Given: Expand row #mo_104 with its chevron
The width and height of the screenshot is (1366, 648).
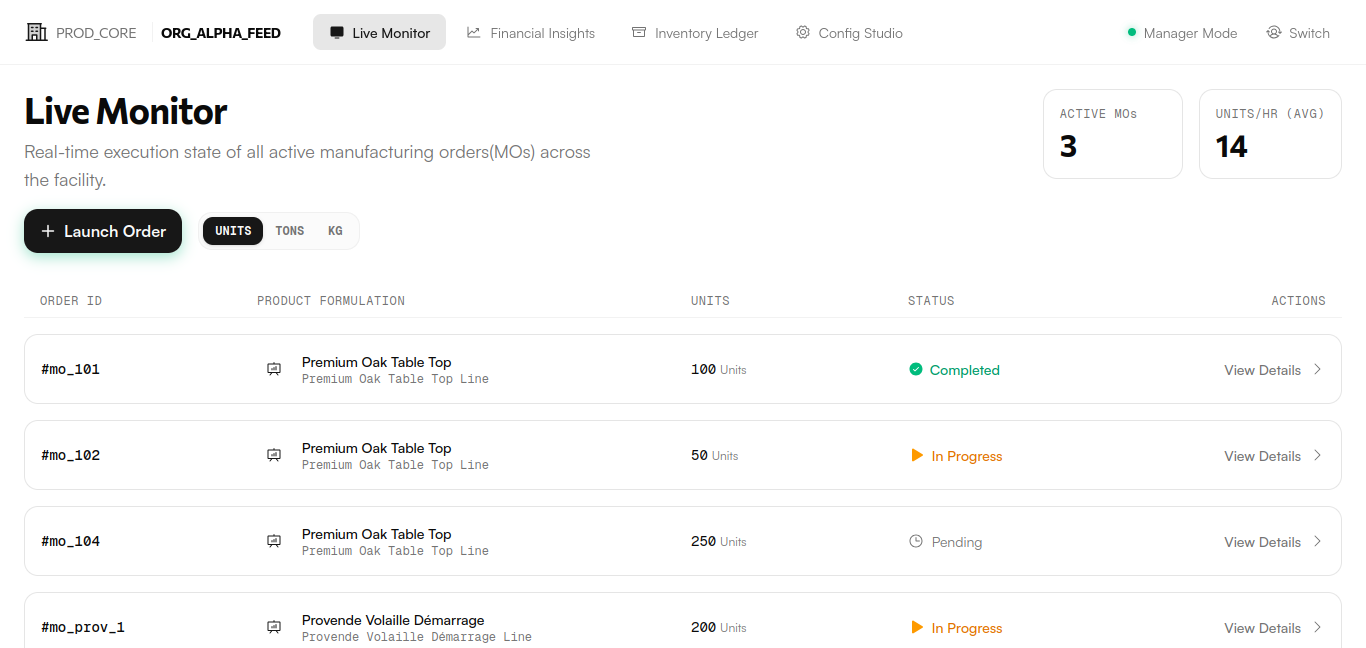Looking at the screenshot, I should coord(1317,541).
